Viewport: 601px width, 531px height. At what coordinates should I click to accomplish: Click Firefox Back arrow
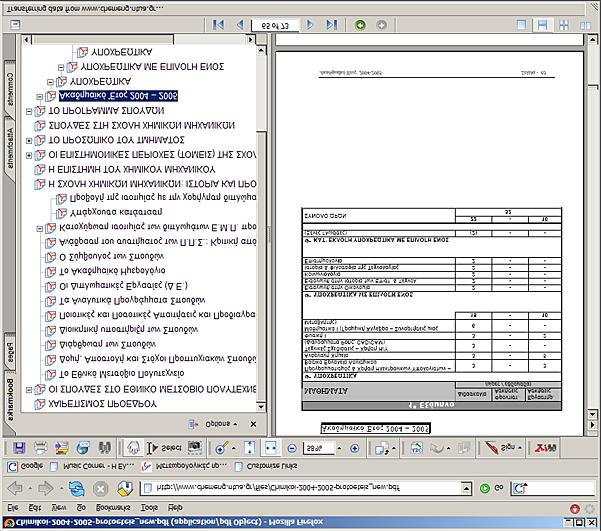tap(15, 488)
